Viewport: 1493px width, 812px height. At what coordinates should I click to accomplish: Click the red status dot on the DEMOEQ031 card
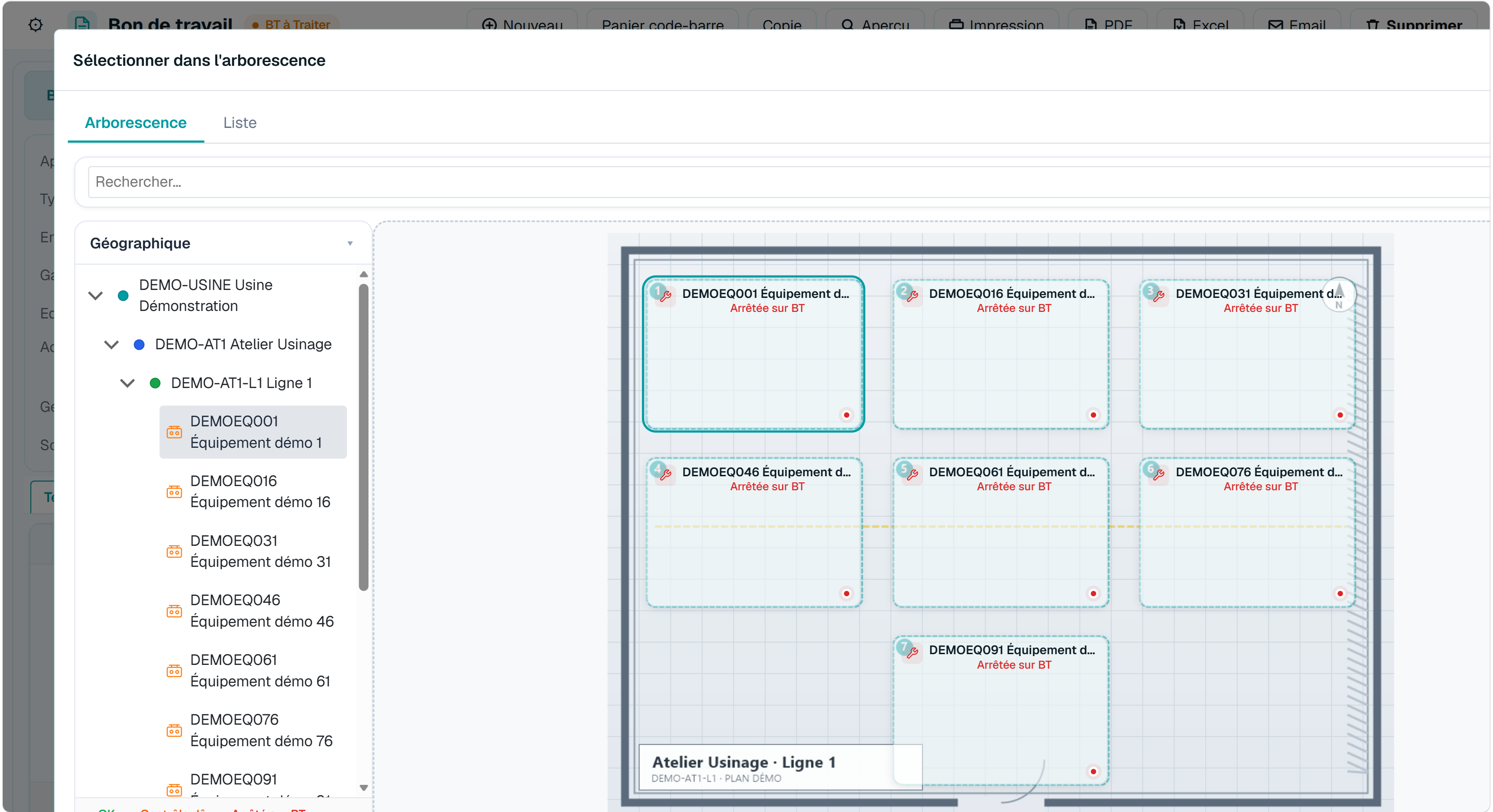[1340, 415]
